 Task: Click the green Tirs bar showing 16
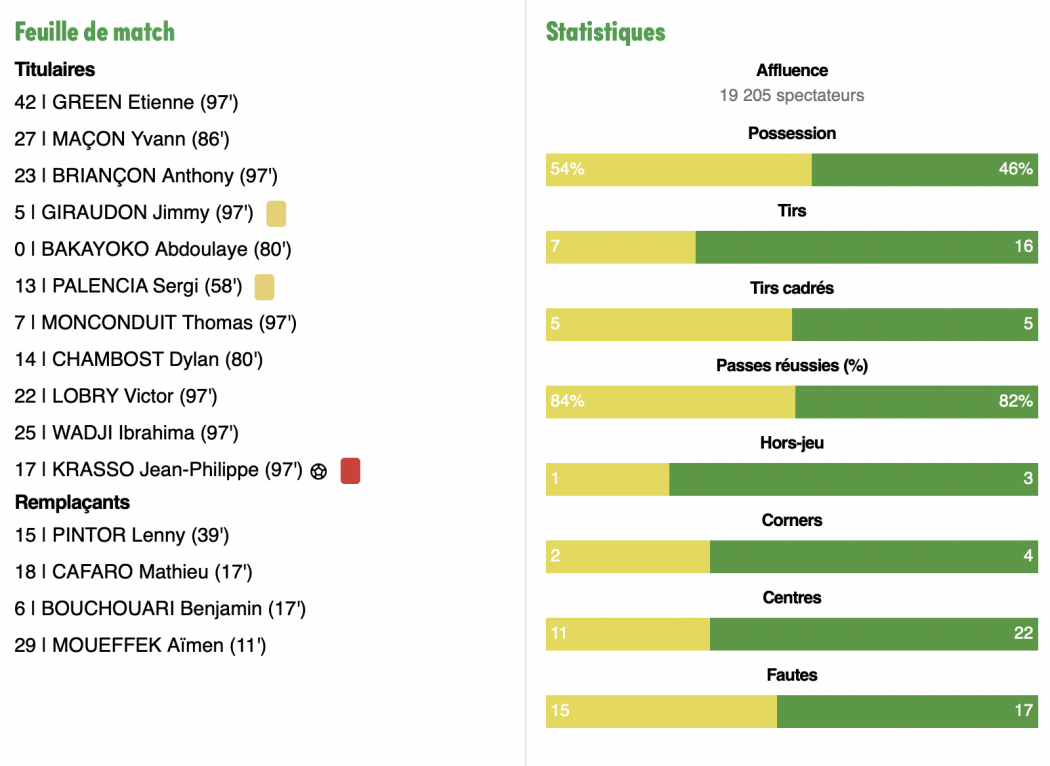tap(866, 247)
